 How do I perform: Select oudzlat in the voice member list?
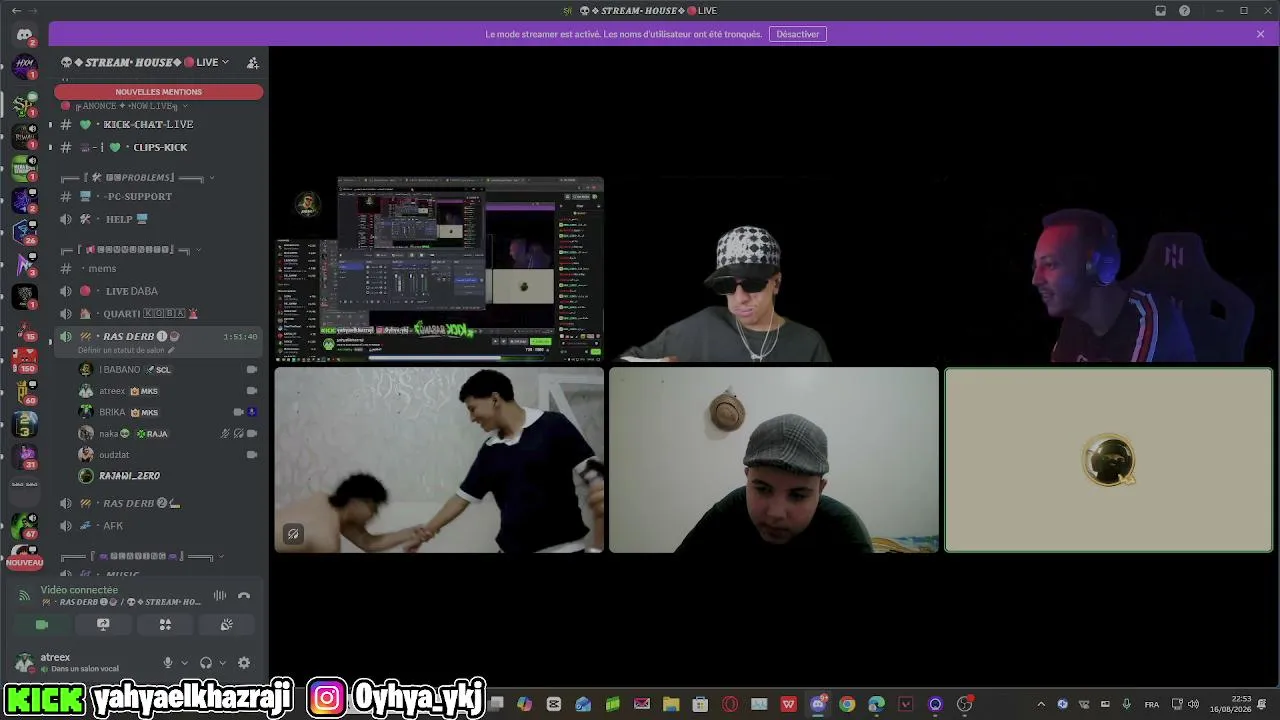pos(167,455)
